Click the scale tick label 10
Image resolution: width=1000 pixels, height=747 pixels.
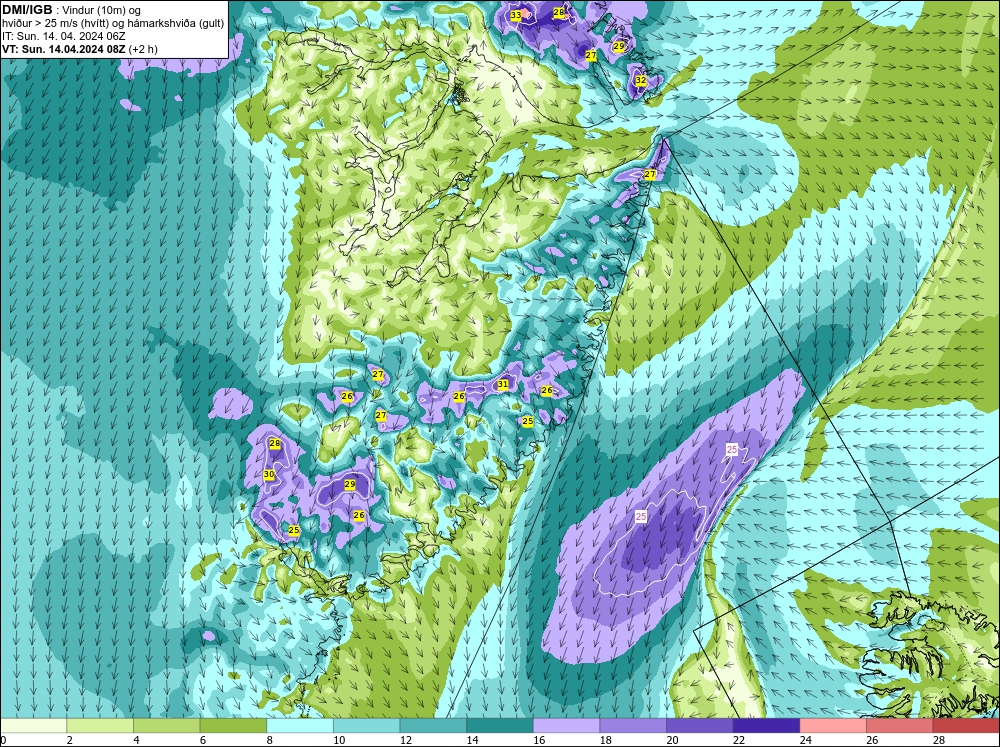coord(339,740)
